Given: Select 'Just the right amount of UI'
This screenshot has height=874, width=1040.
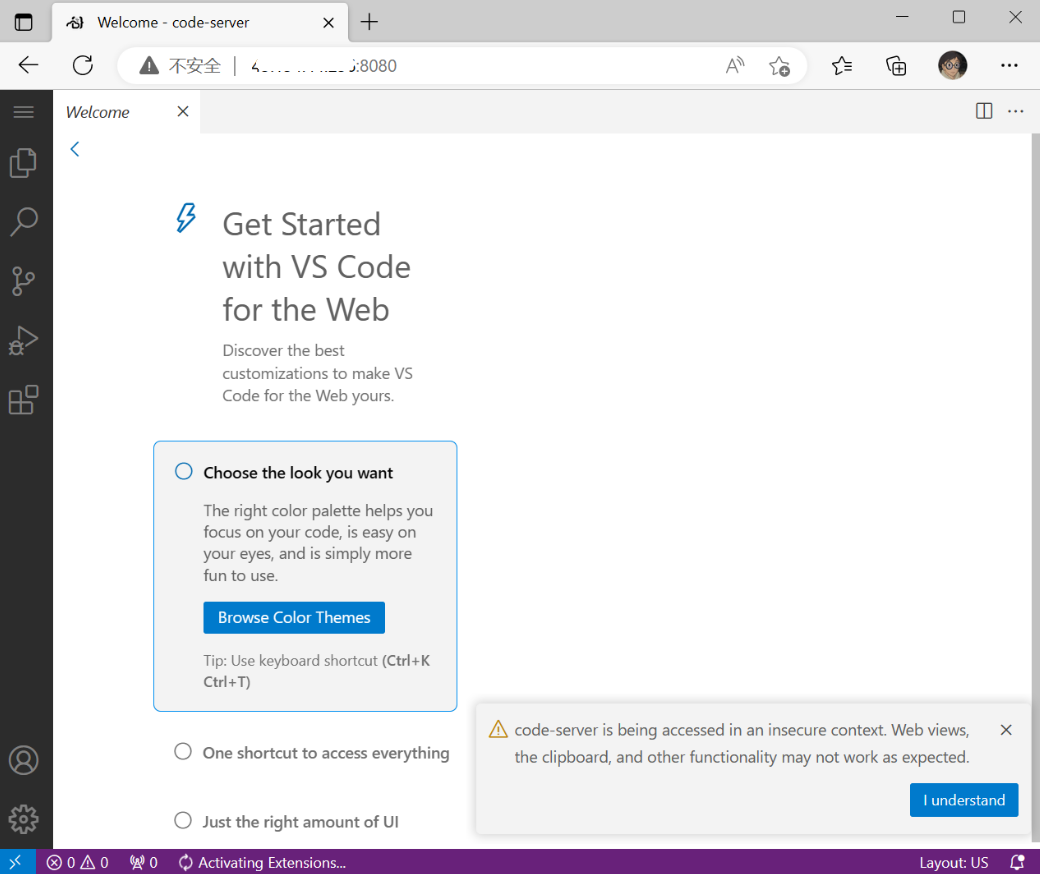Looking at the screenshot, I should click(x=300, y=821).
